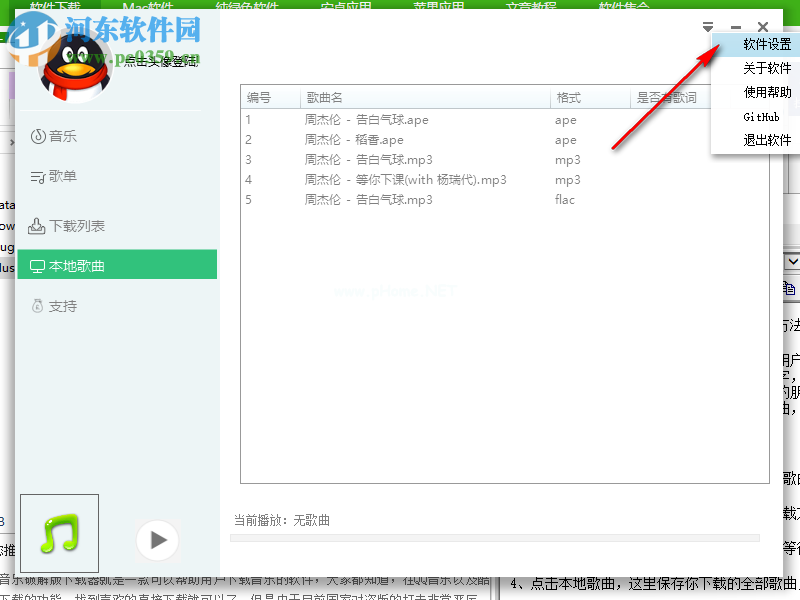The width and height of the screenshot is (800, 600).
Task: Click the playback progress bar at bottom
Action: click(500, 539)
